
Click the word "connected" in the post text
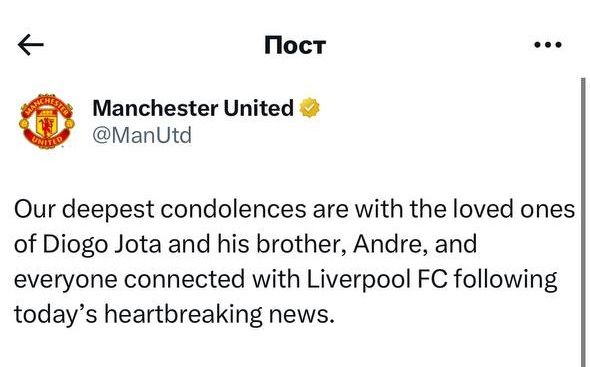184,280
